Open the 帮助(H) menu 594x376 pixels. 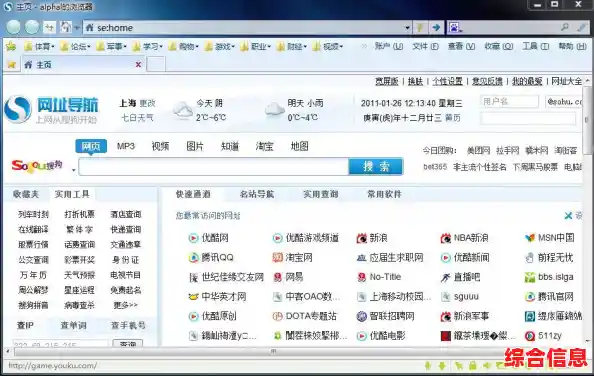pyautogui.click(x=572, y=46)
